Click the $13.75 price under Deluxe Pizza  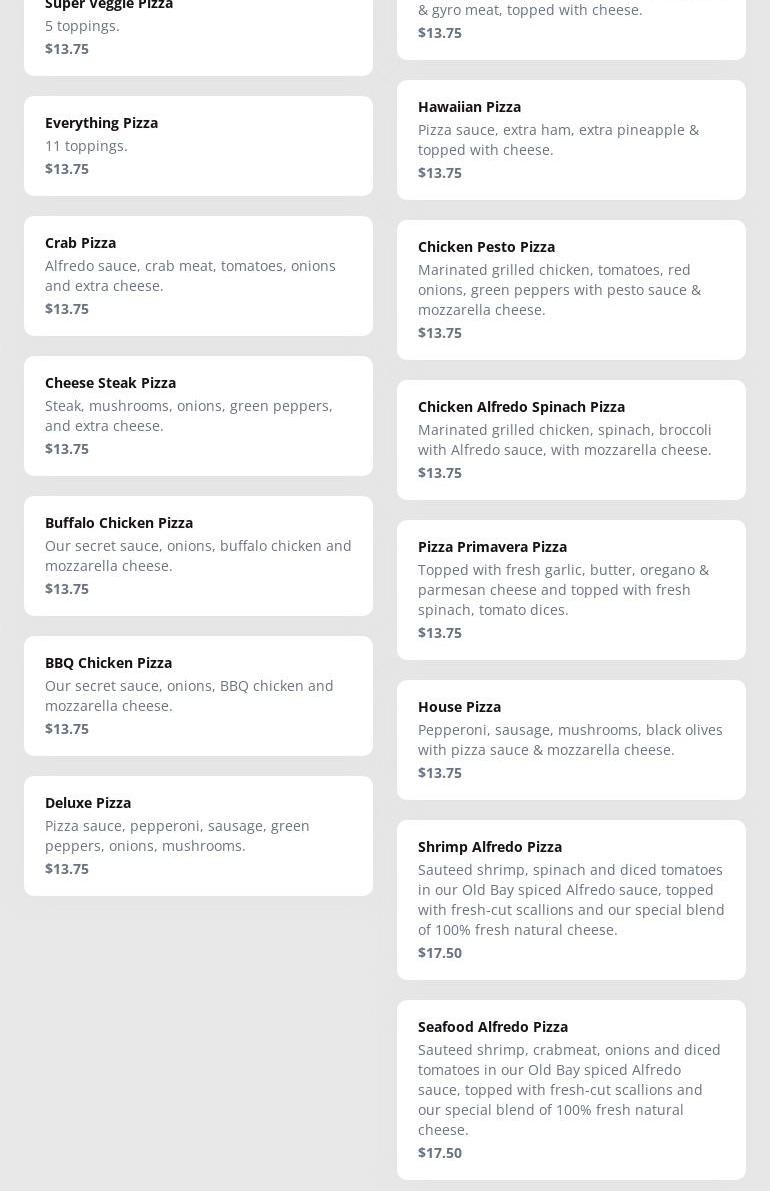point(67,869)
